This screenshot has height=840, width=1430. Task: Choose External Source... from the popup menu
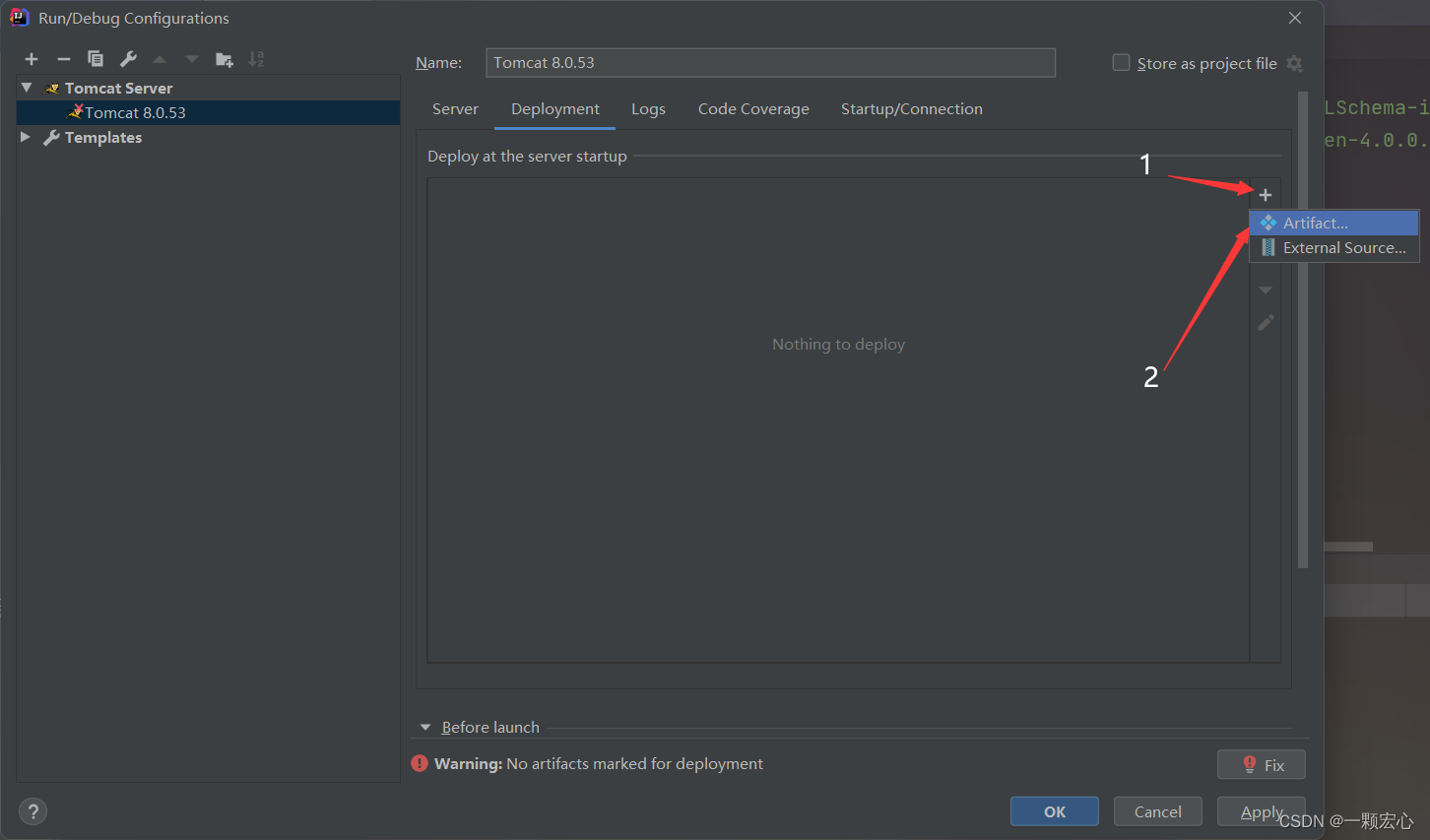[x=1333, y=248]
